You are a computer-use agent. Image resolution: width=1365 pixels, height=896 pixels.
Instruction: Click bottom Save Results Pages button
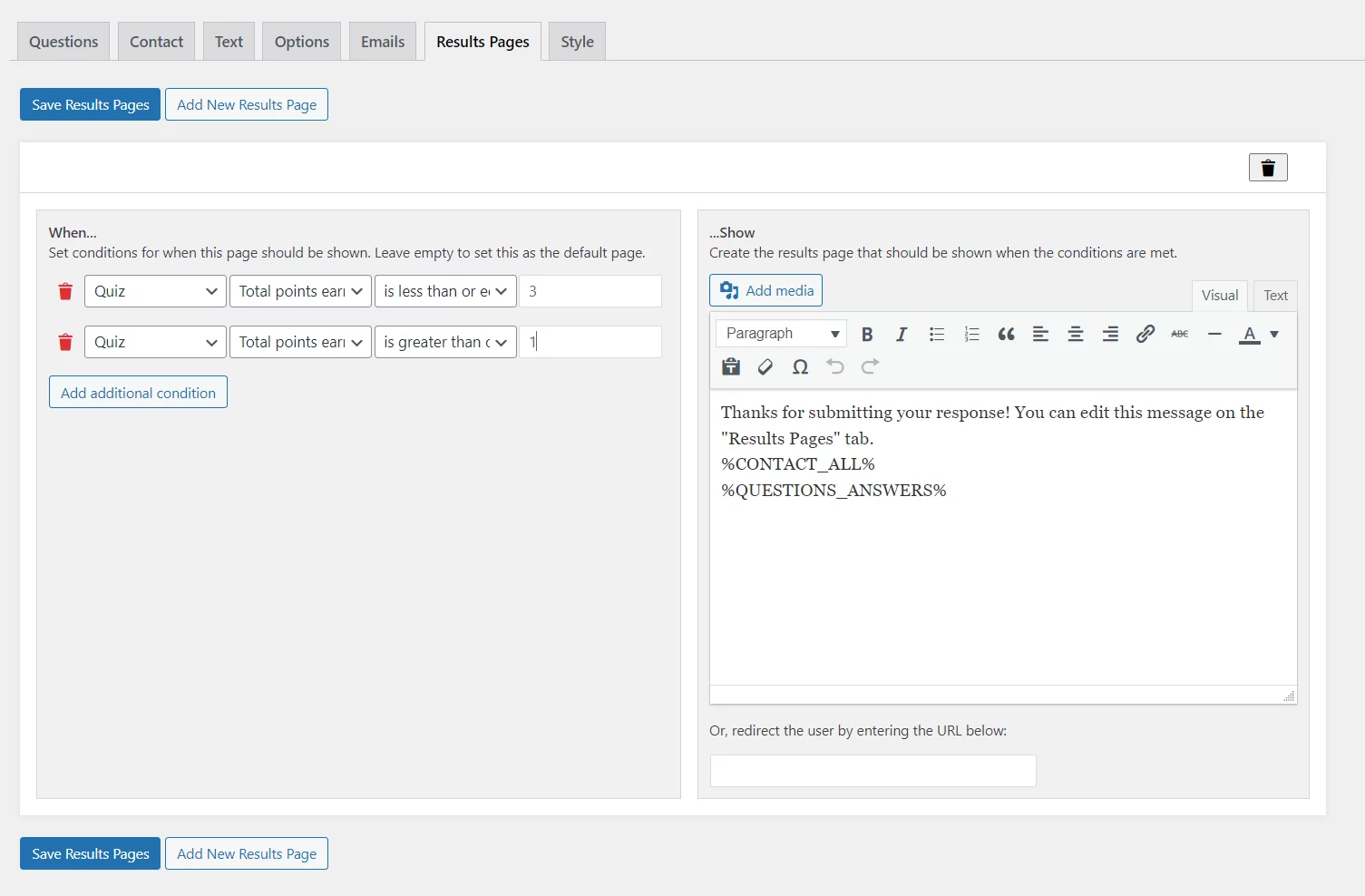(x=90, y=853)
